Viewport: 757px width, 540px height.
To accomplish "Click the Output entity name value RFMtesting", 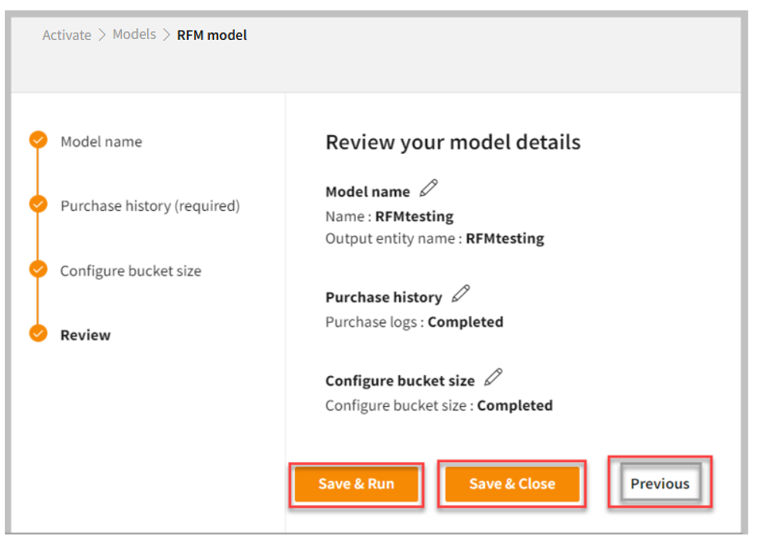I will point(505,239).
